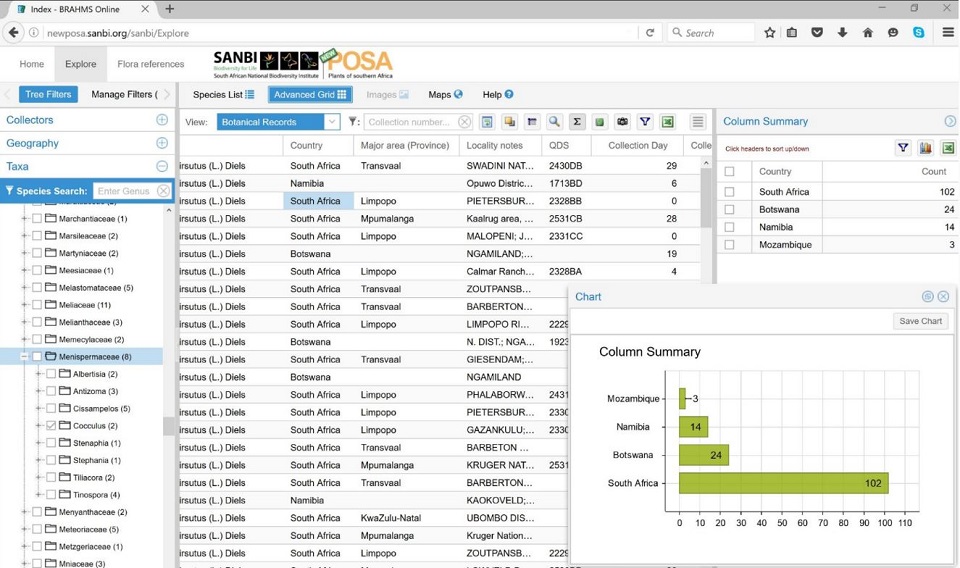Reload the page in the browser
960x568 pixels.
pyautogui.click(x=650, y=33)
